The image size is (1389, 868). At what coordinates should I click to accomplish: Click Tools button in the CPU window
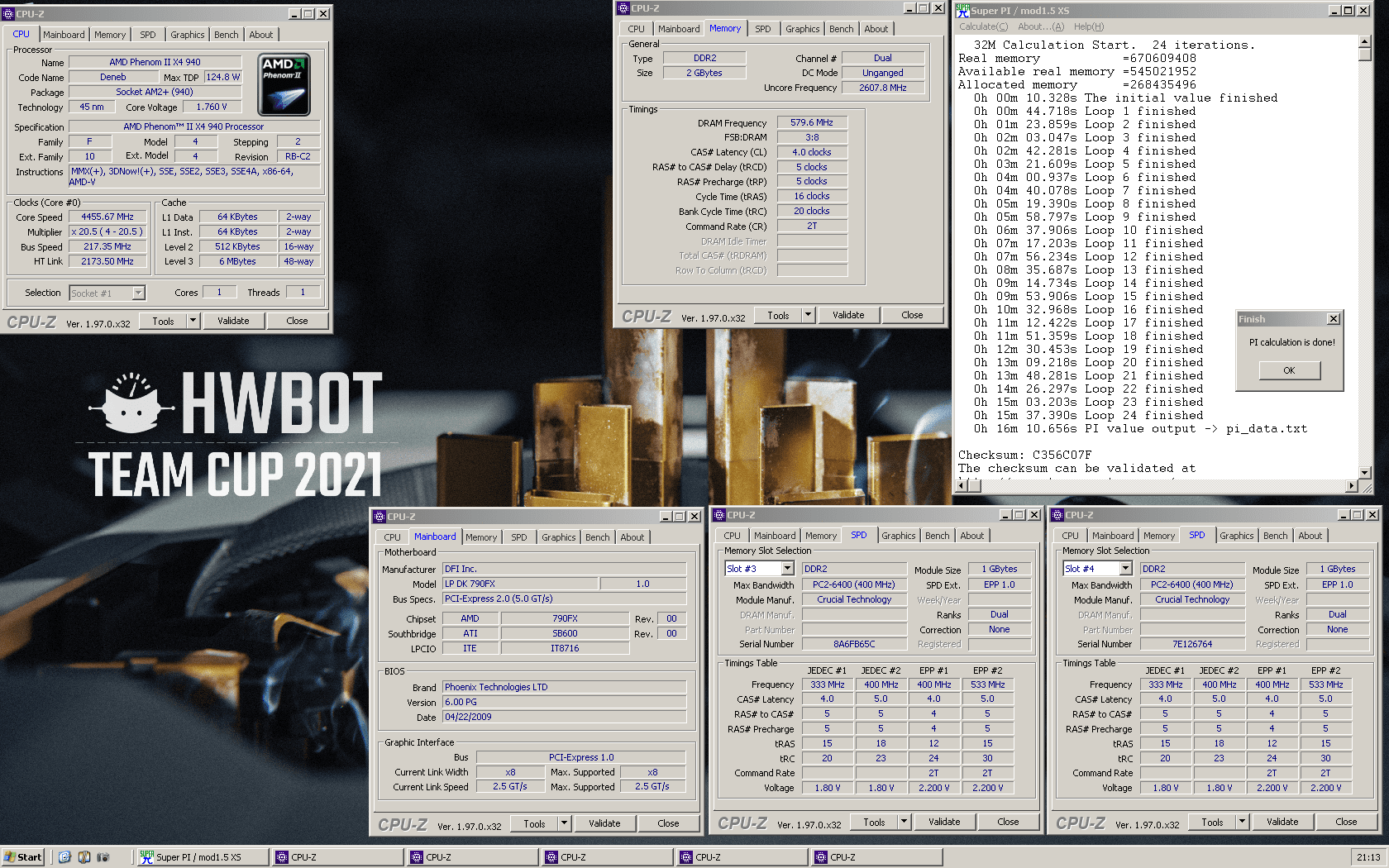tap(163, 321)
